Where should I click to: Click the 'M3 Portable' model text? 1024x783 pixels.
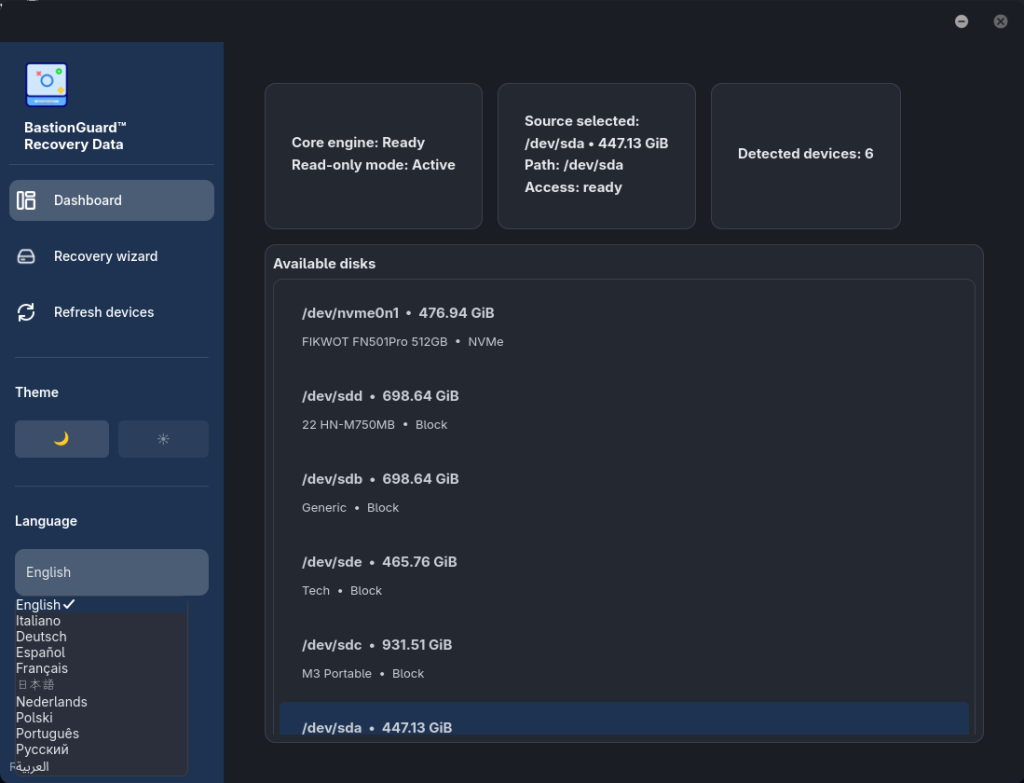tap(336, 673)
